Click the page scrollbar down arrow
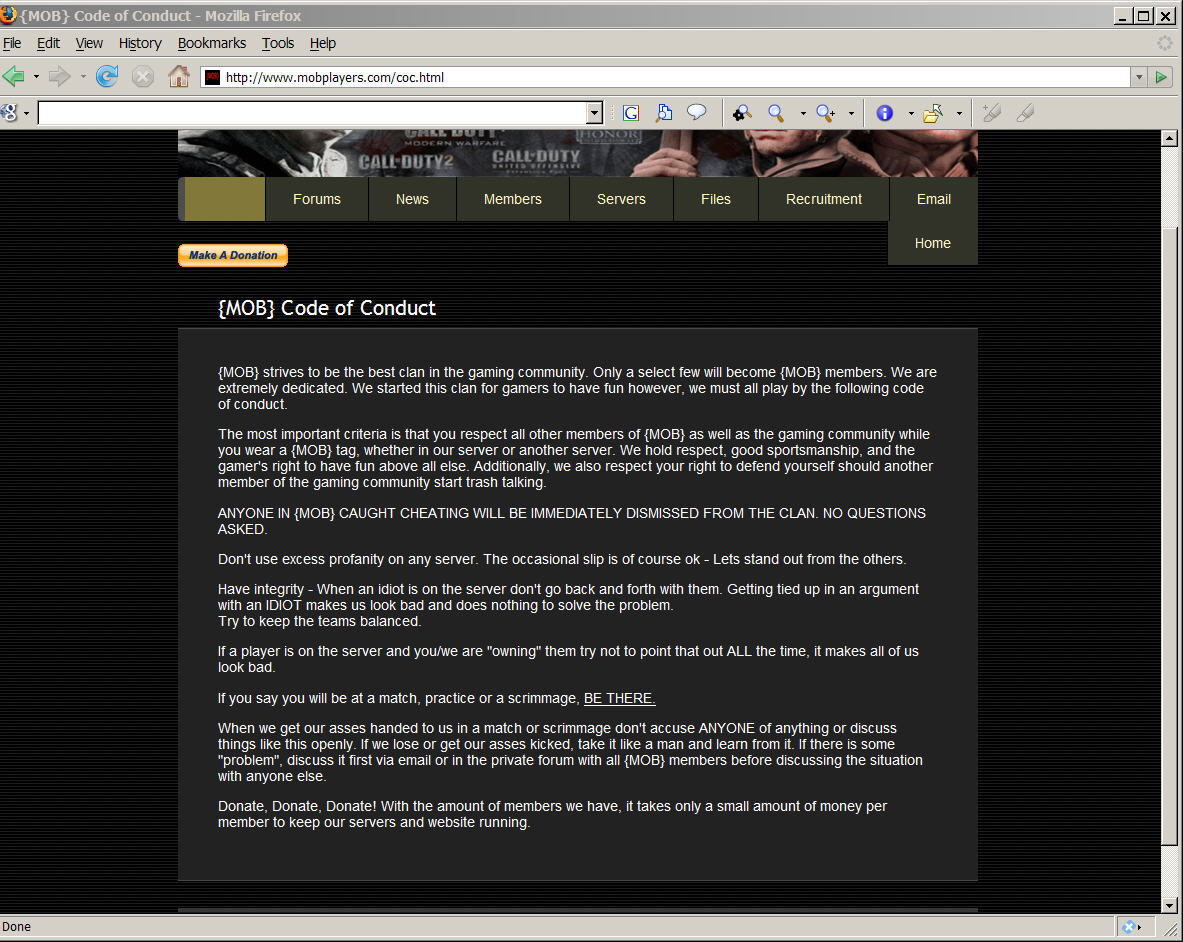Image resolution: width=1183 pixels, height=942 pixels. [1169, 905]
